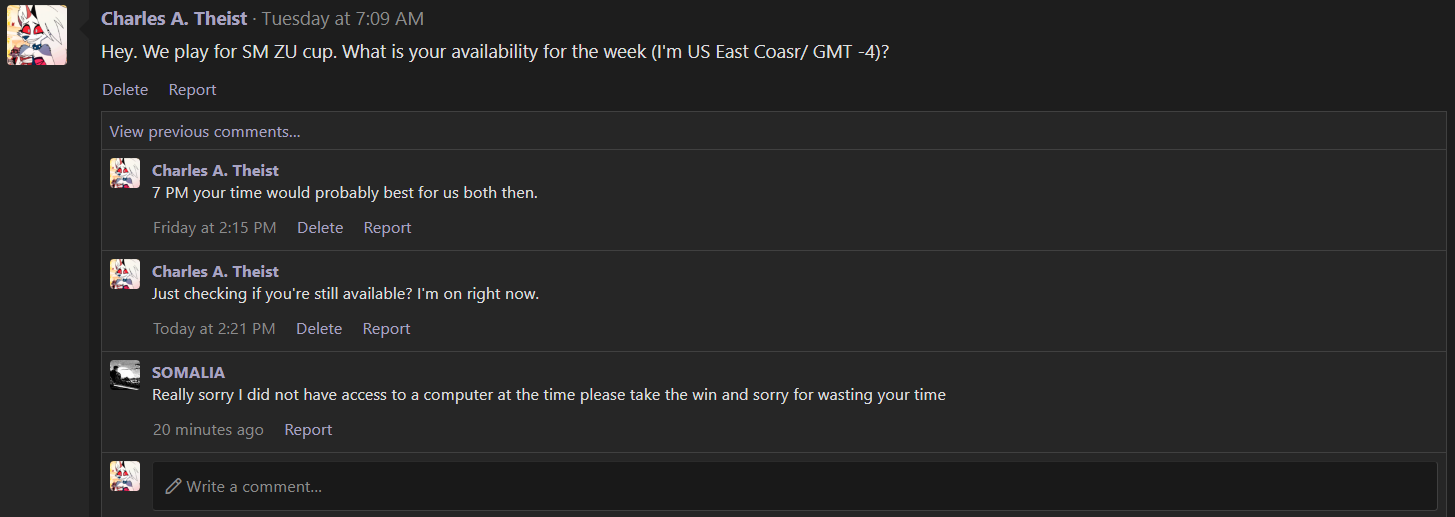Open Charles A. Theist's profile from the post header
Image resolution: width=1455 pixels, height=517 pixels.
[x=174, y=19]
